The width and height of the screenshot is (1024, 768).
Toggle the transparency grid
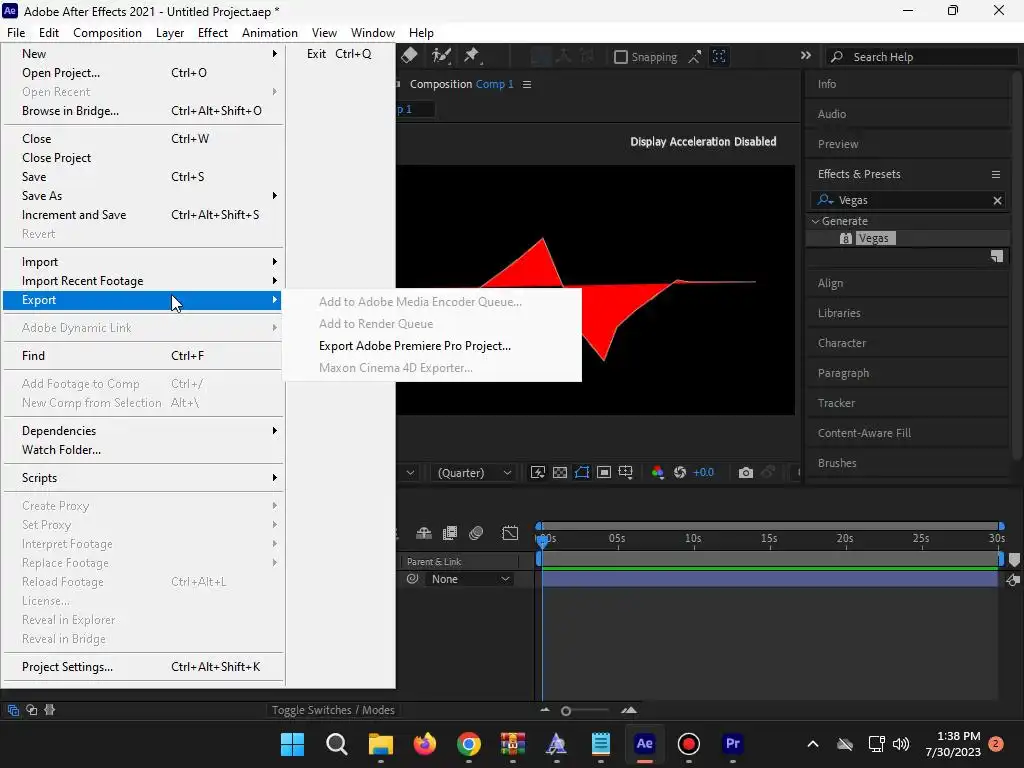click(560, 472)
